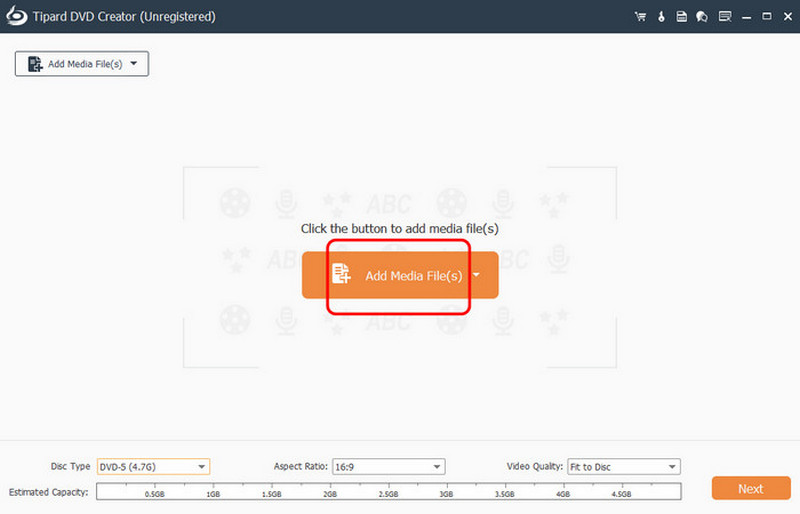This screenshot has height=514, width=800.
Task: Open the Disc Type DVD-5 dropdown
Action: tap(153, 467)
